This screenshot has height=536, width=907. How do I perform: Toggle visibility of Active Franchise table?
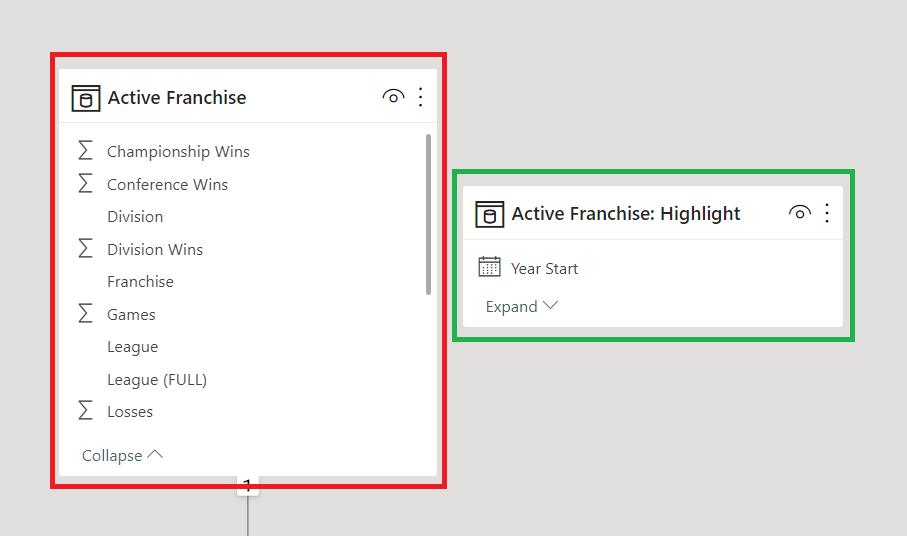(393, 97)
